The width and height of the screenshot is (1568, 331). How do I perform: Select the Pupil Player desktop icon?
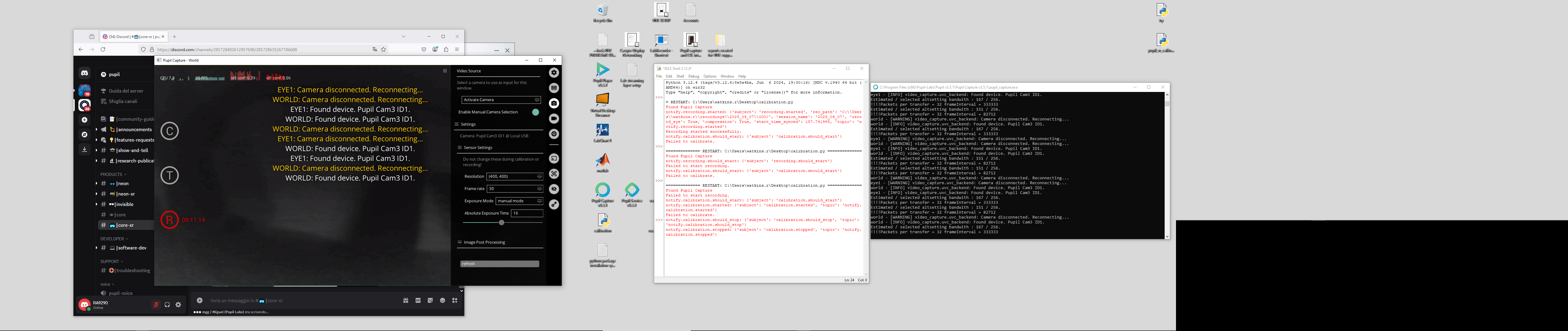[x=602, y=74]
